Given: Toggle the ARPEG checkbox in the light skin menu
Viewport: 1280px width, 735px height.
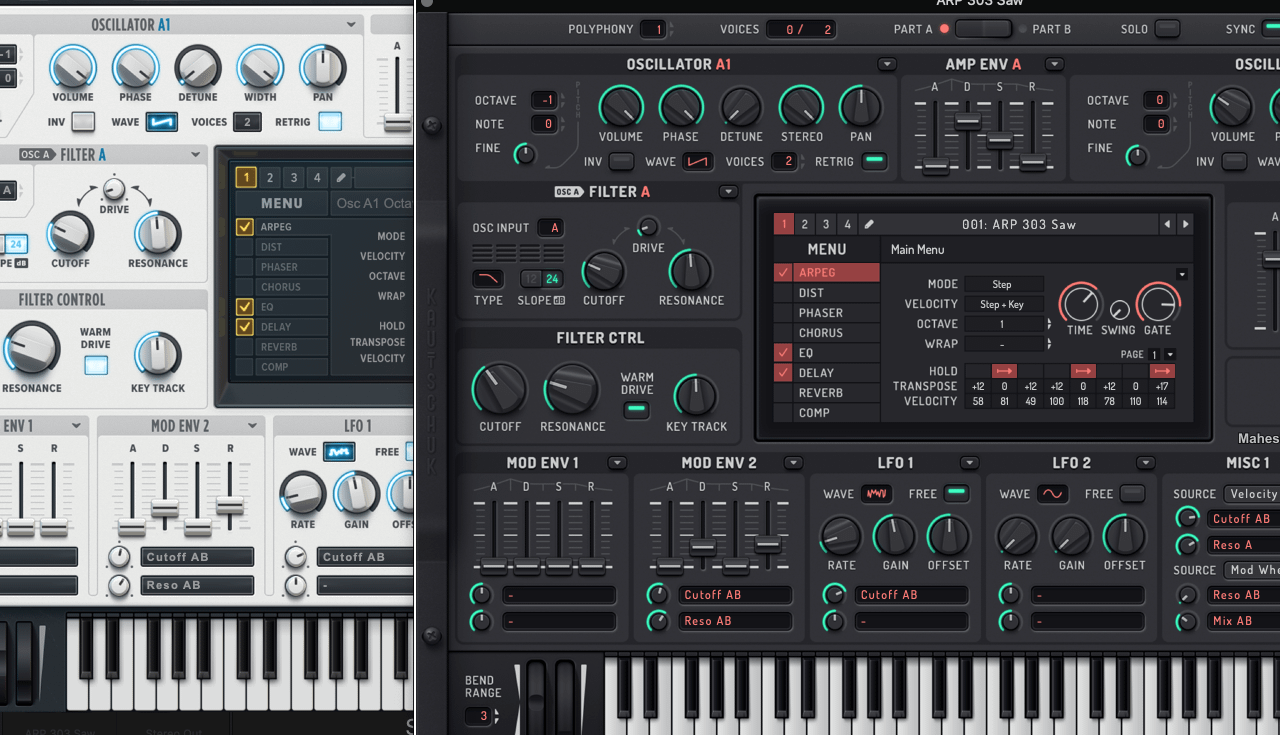Looking at the screenshot, I should coord(244,227).
